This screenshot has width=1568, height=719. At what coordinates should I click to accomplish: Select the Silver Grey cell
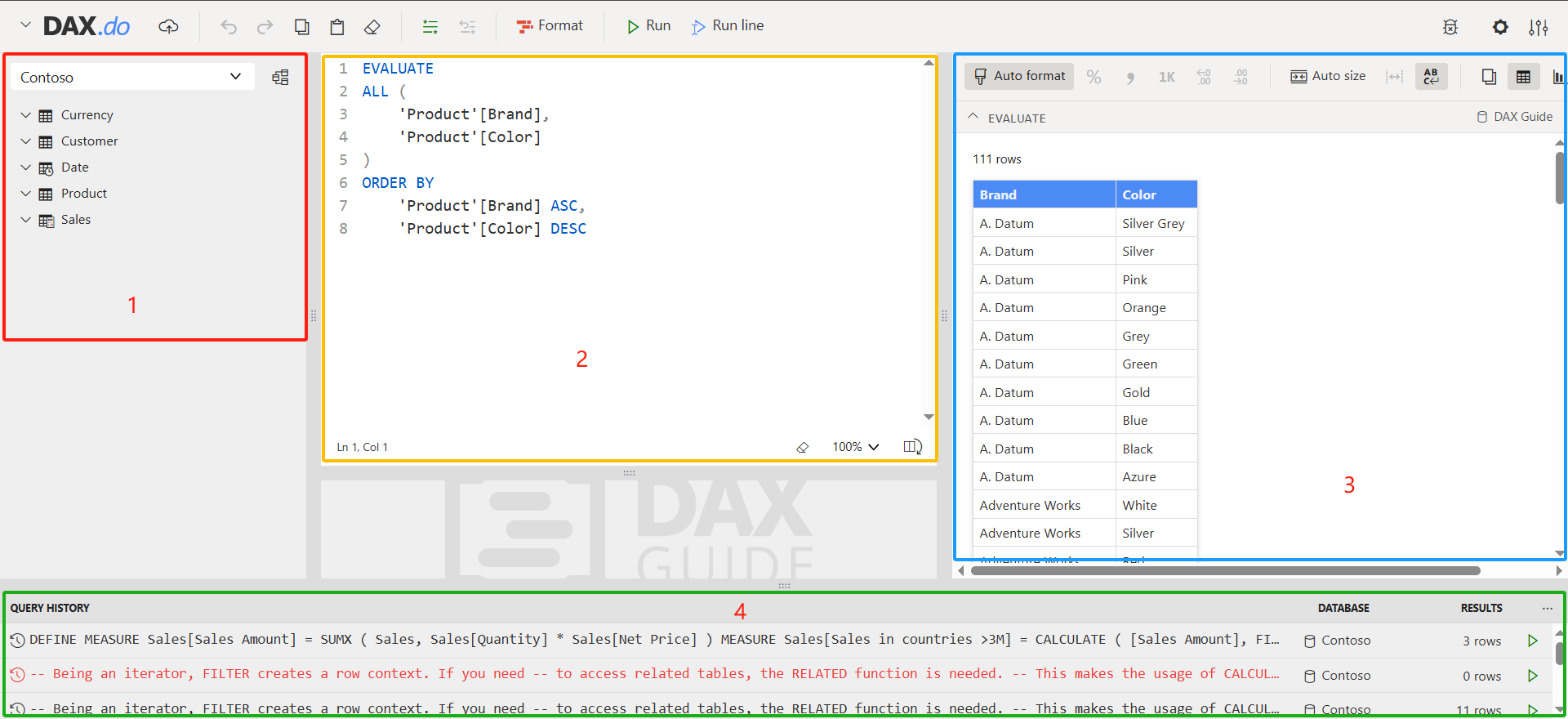pos(1156,223)
